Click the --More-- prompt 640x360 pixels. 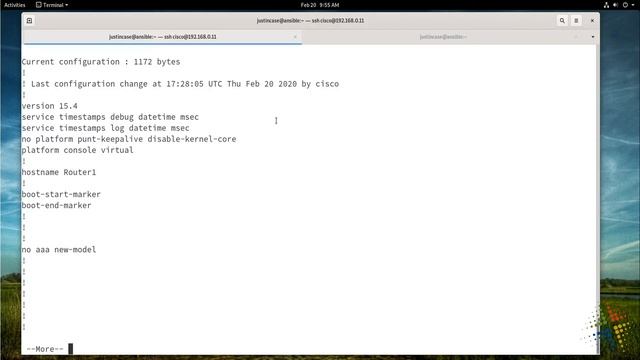click(45, 349)
